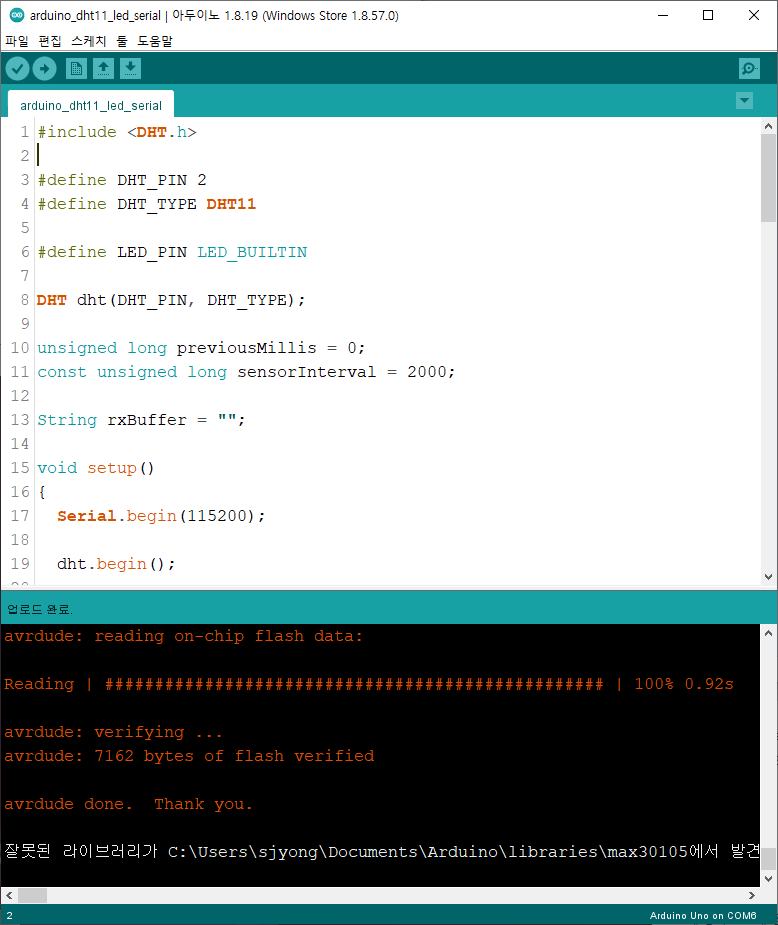This screenshot has height=925, width=778.
Task: Open the 파일 menu
Action: (x=17, y=41)
